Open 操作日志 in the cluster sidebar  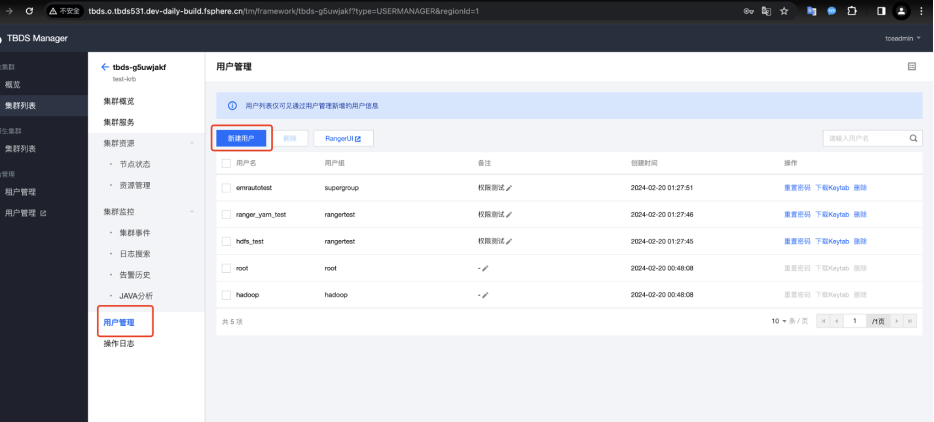click(118, 344)
